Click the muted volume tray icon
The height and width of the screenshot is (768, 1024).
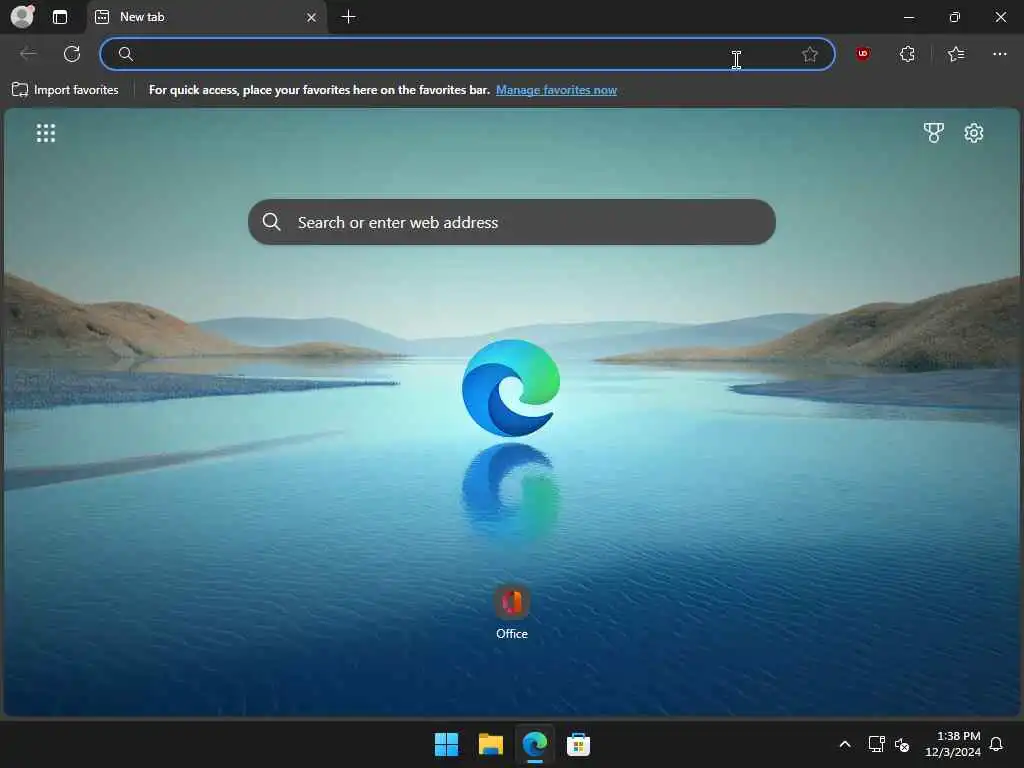tap(902, 744)
